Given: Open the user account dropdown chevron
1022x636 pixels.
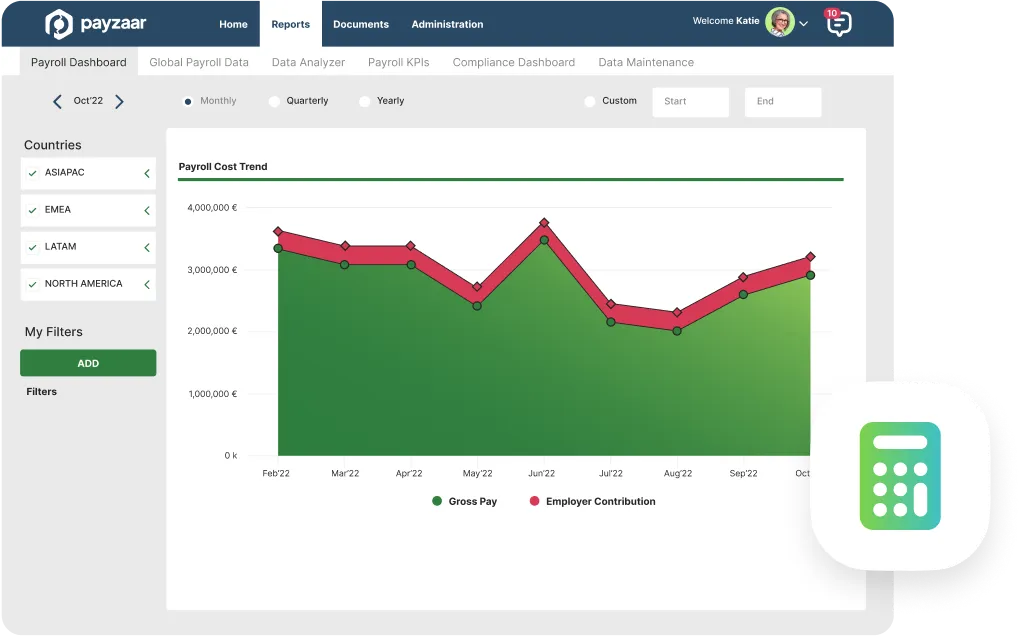Looking at the screenshot, I should pyautogui.click(x=804, y=21).
